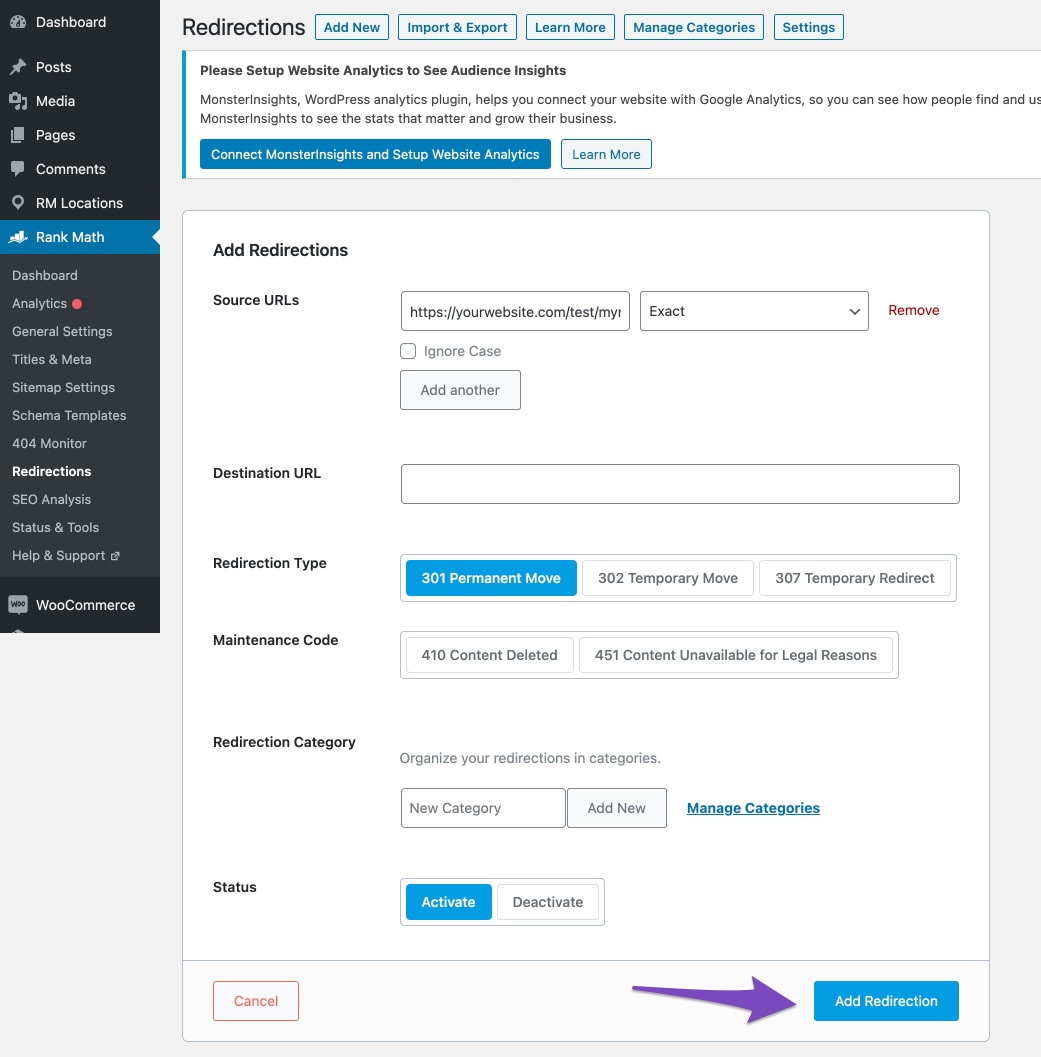Click the Pages icon in sidebar
Screen dimensions: 1041x1057
point(18,135)
